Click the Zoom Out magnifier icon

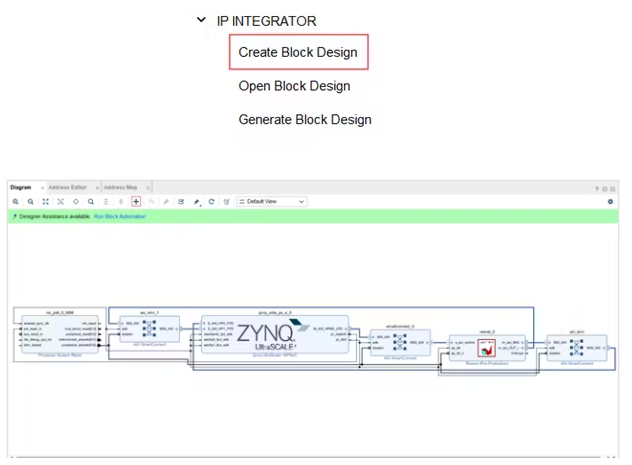tap(31, 202)
